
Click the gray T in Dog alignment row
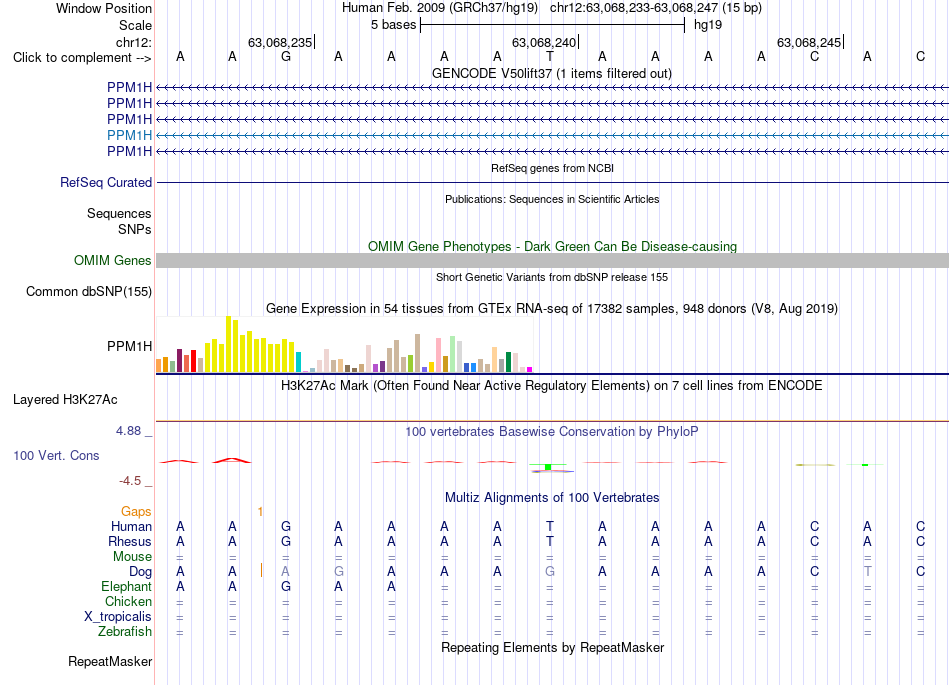click(x=868, y=571)
